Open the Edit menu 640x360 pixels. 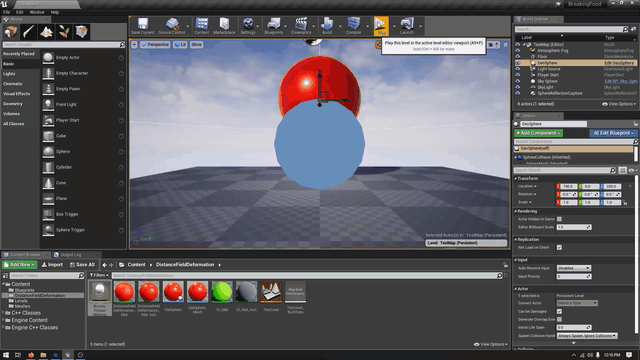coord(20,12)
